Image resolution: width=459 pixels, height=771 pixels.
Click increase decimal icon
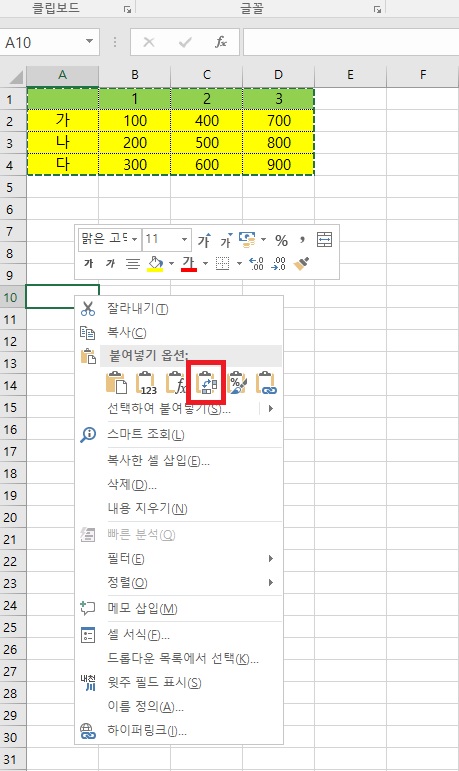coord(256,264)
